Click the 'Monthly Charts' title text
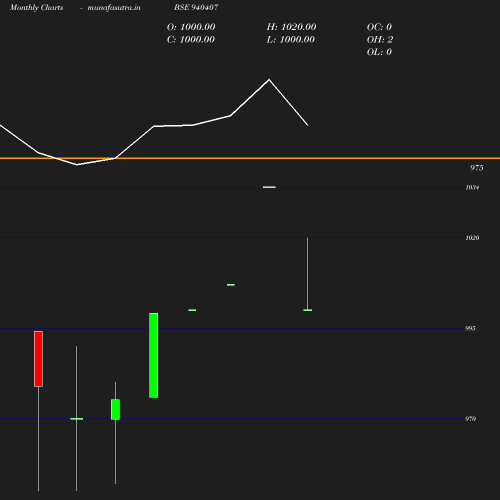Viewport: 500px width, 500px height. pyautogui.click(x=37, y=8)
